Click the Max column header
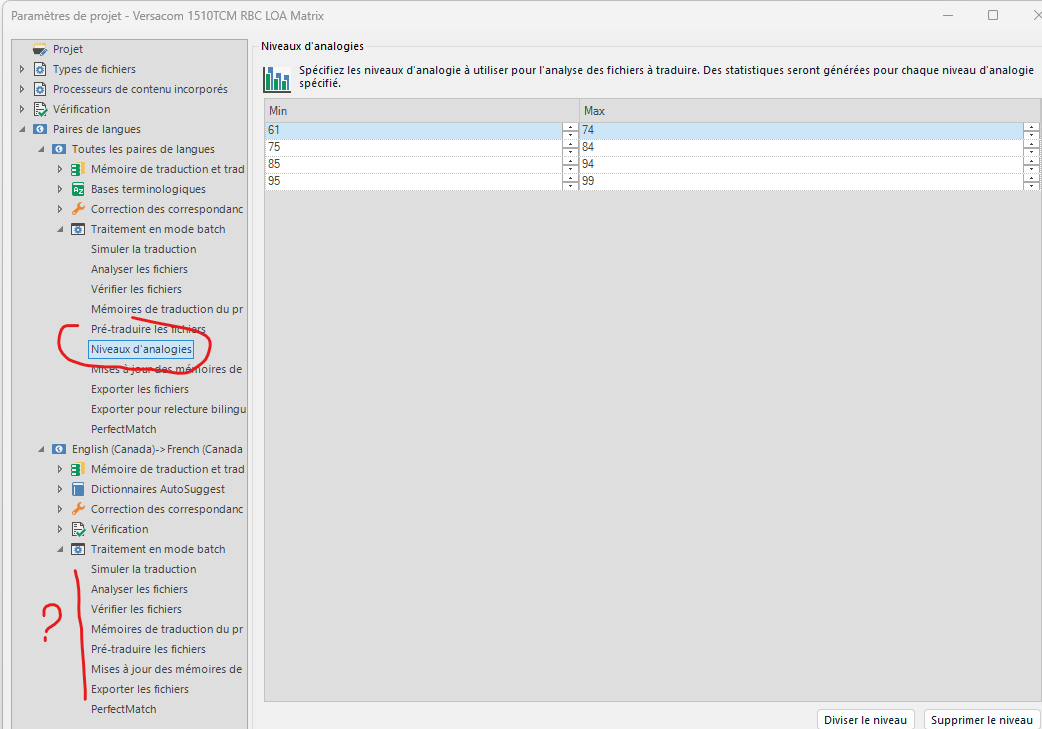 809,111
